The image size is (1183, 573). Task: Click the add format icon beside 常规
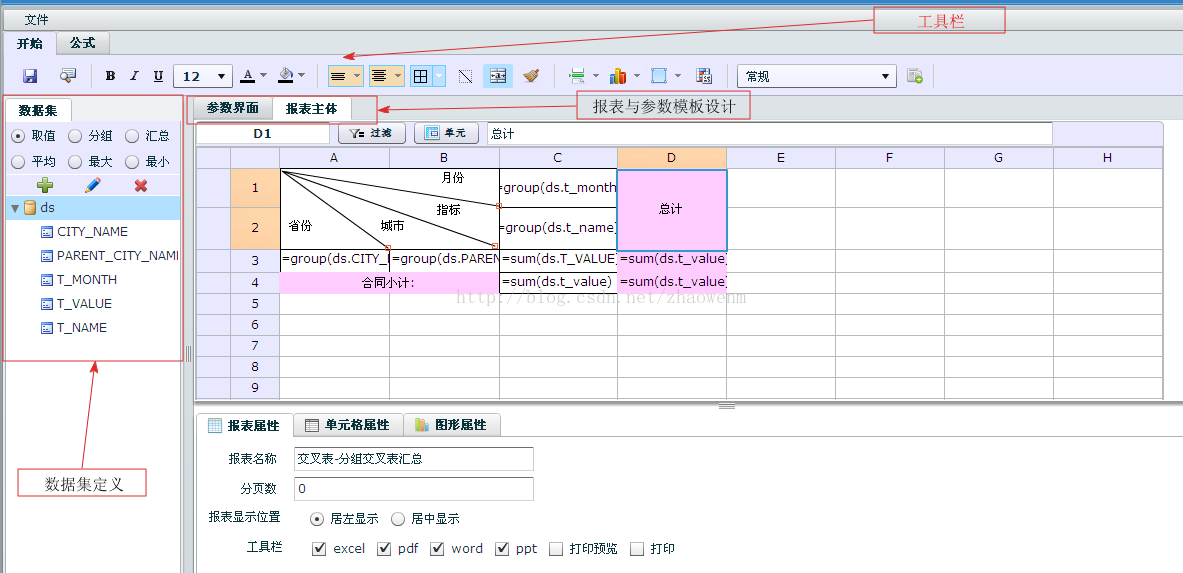click(915, 76)
